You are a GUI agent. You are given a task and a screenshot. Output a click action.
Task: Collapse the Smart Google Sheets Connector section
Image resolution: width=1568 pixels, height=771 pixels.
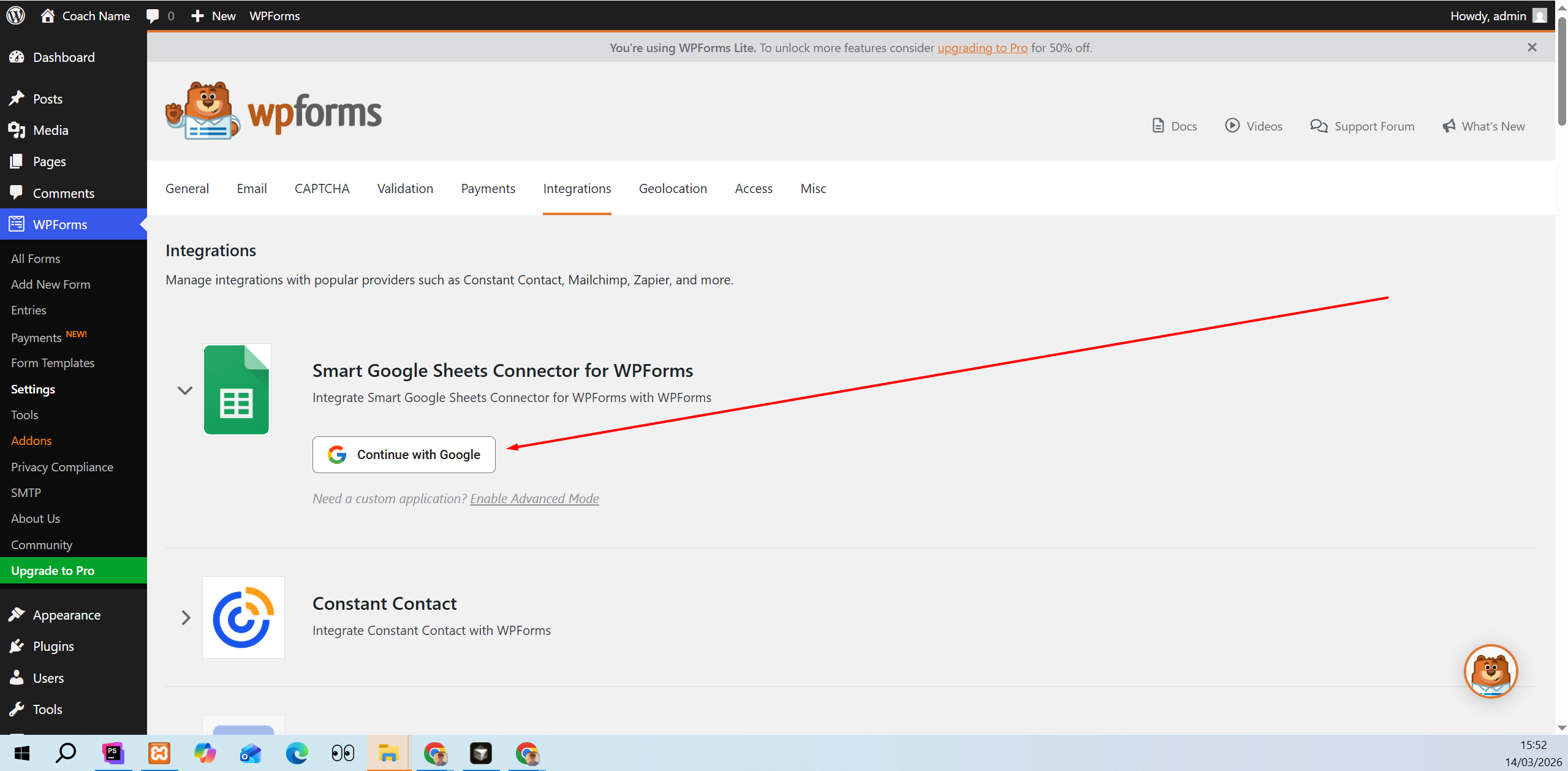pyautogui.click(x=184, y=390)
